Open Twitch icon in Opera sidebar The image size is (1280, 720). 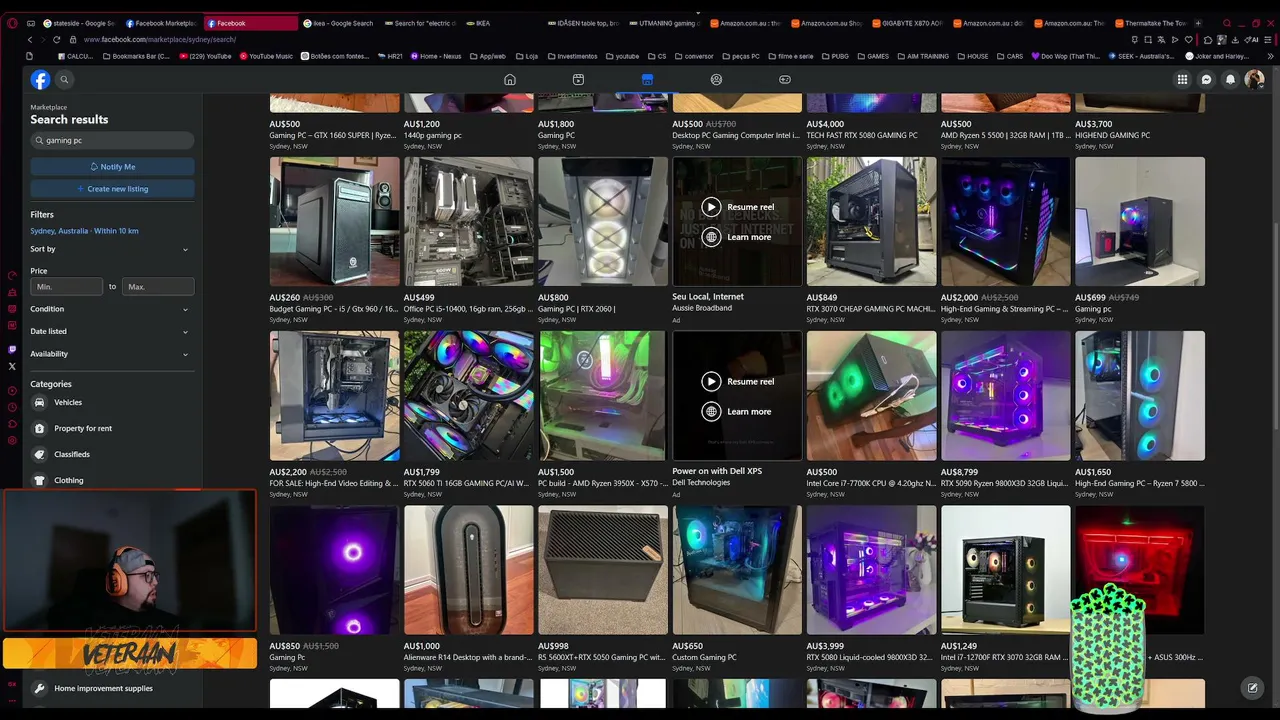12,349
